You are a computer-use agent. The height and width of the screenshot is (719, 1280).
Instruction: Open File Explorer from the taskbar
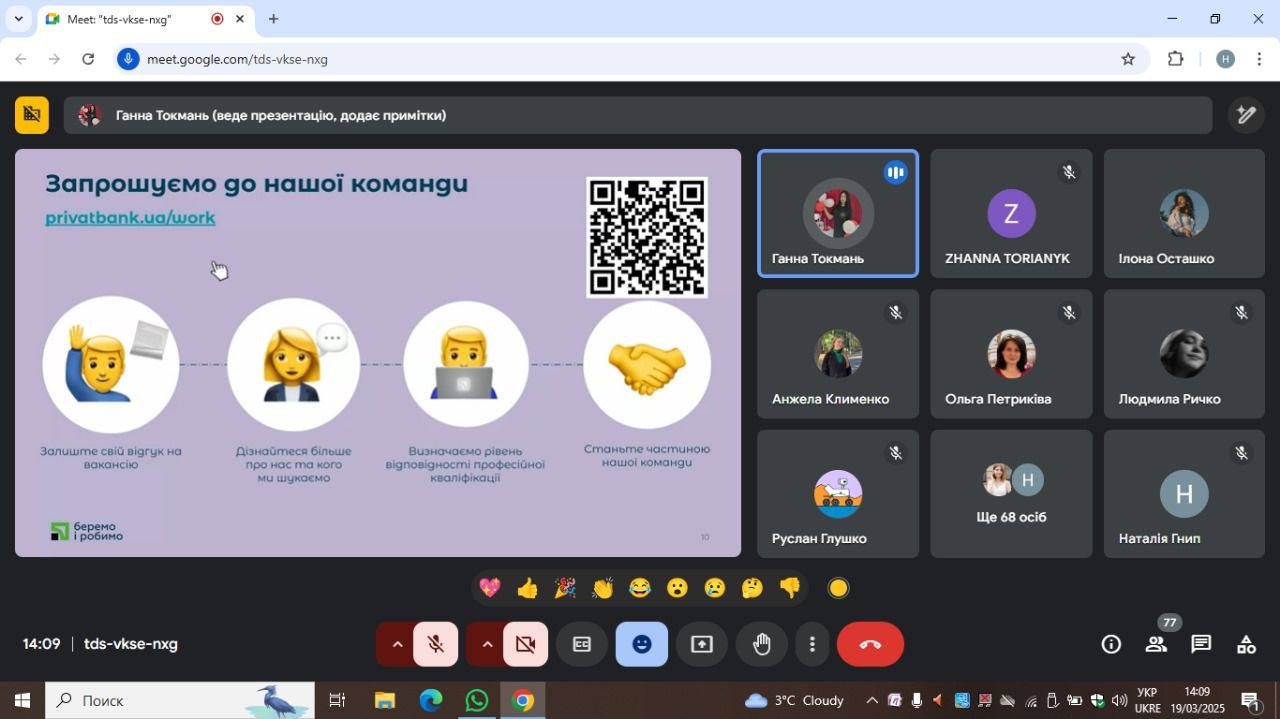[385, 700]
